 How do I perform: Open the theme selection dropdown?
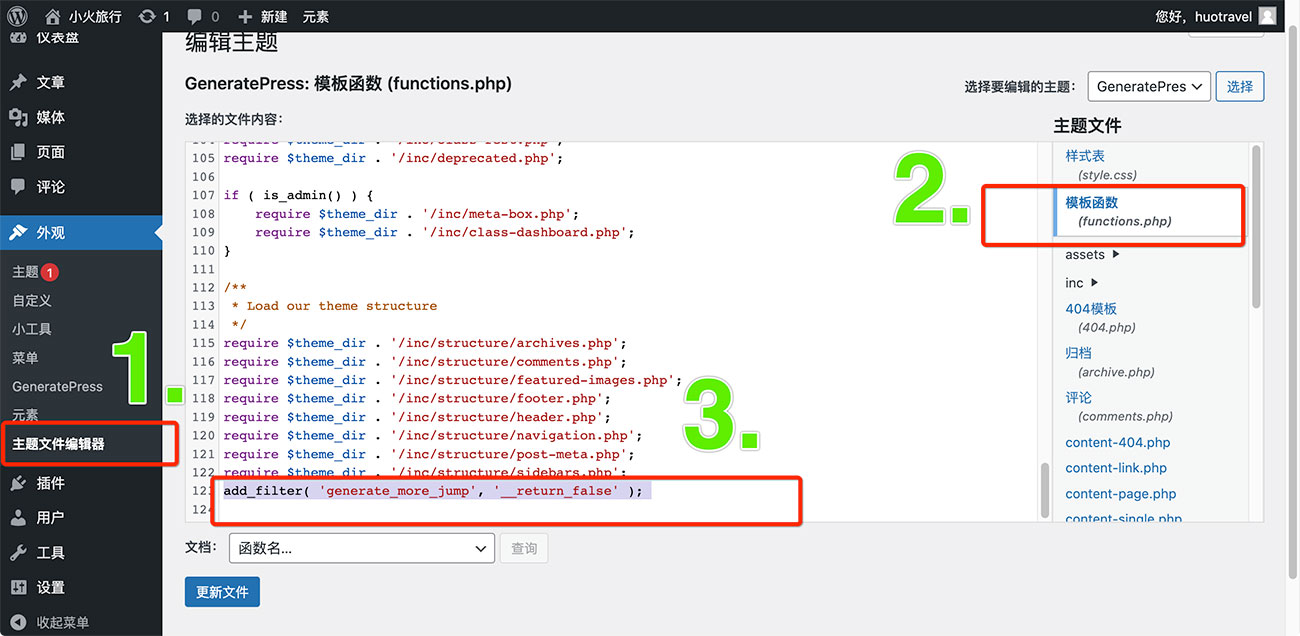1148,87
